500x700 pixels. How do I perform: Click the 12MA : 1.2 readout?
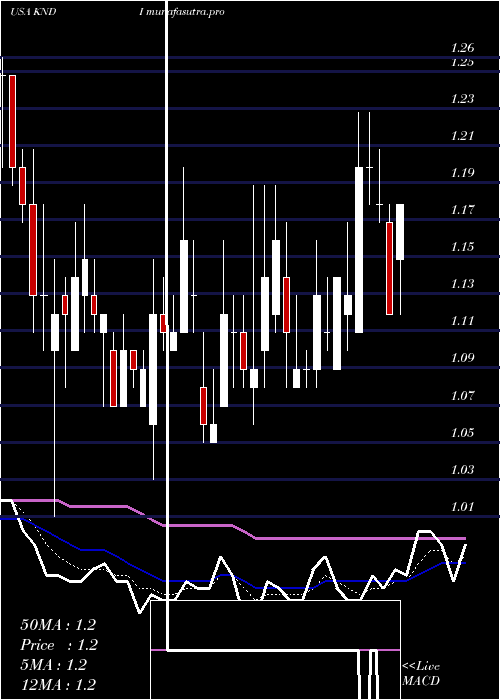coord(58,685)
